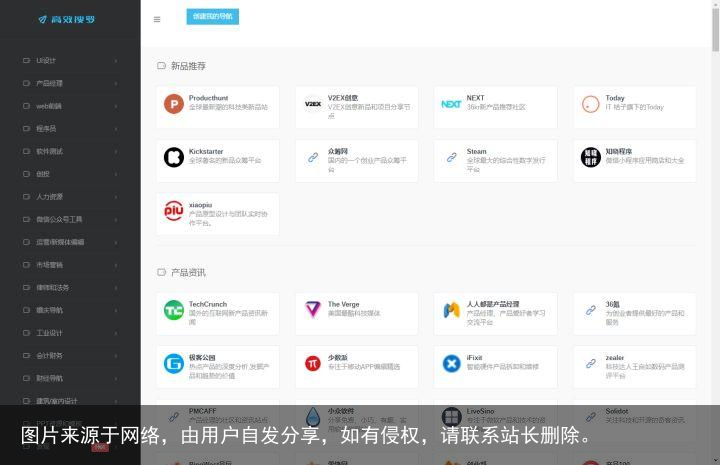Click the 高效搜罗 site logo

click(x=67, y=19)
